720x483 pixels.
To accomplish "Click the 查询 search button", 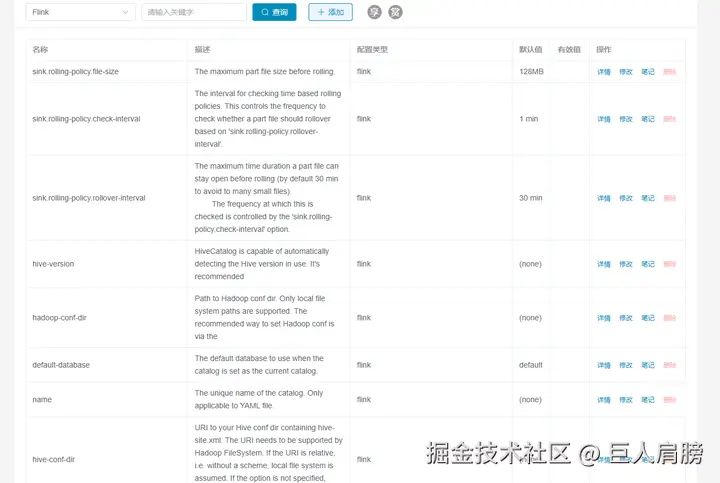I will coord(274,12).
